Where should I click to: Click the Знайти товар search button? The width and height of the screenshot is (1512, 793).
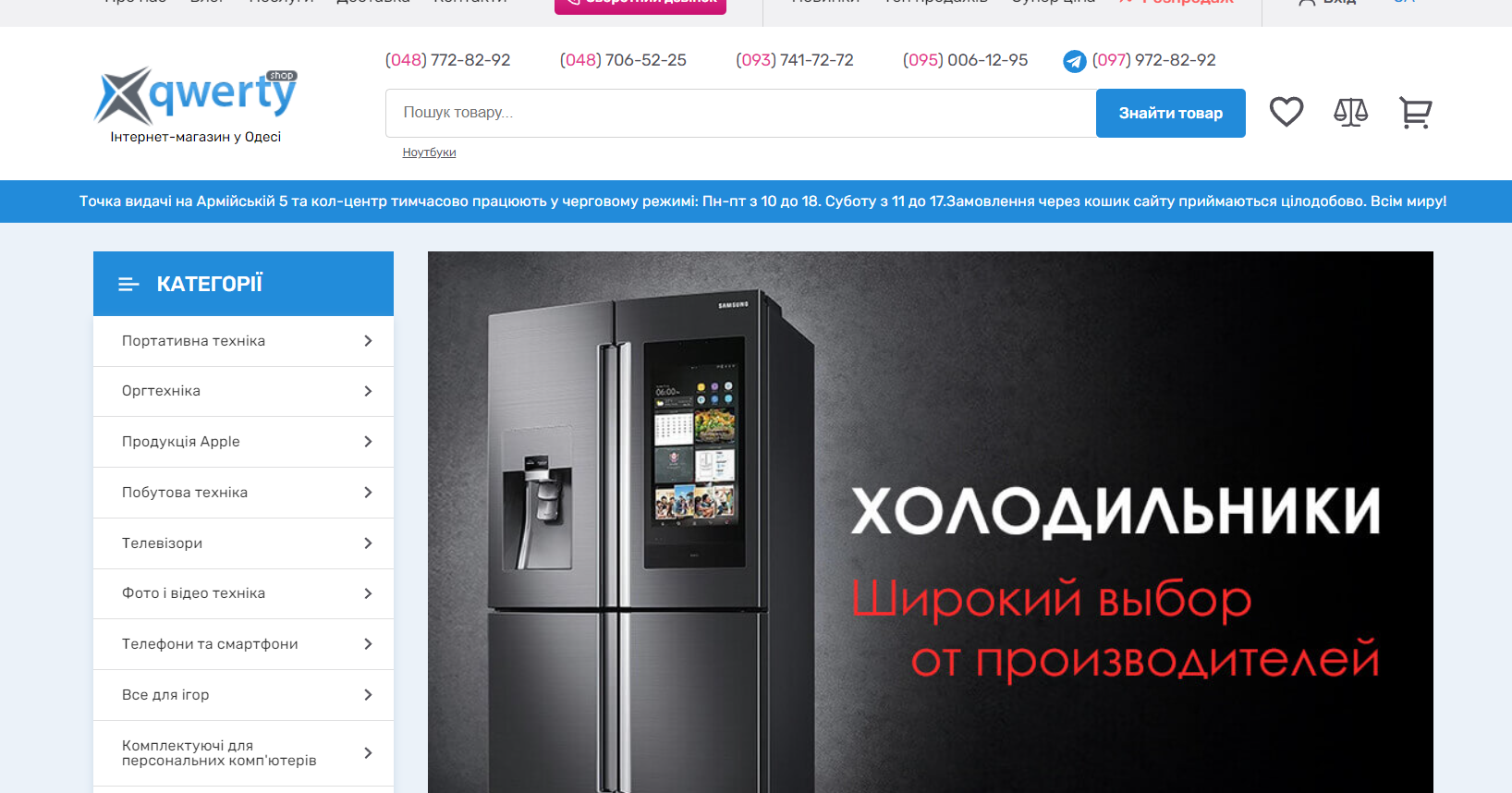tap(1170, 113)
